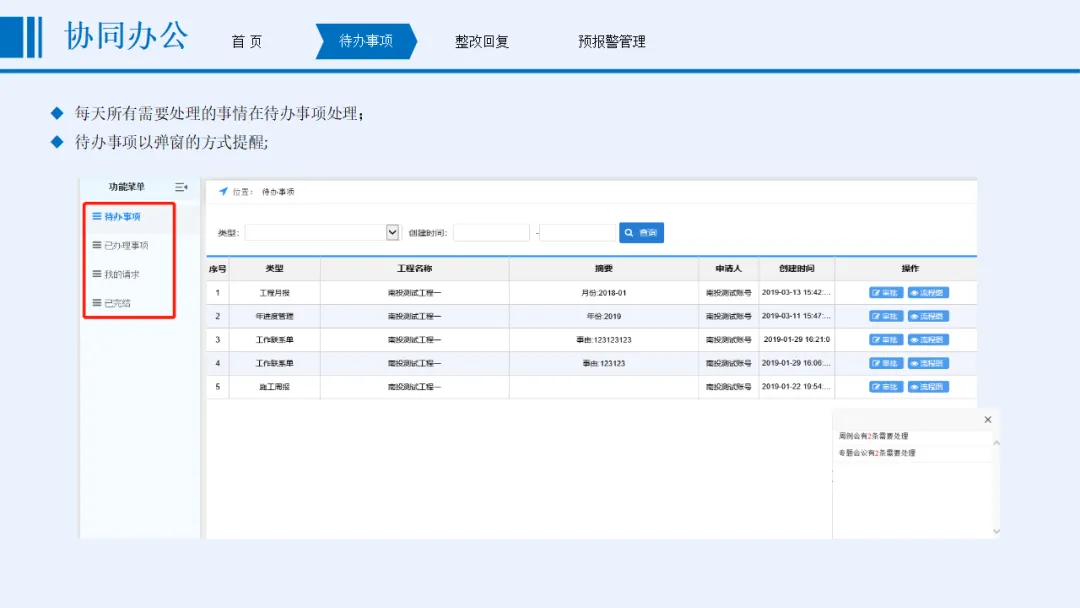Switch to the 整改回复 tab
This screenshot has width=1080, height=608.
tap(481, 41)
